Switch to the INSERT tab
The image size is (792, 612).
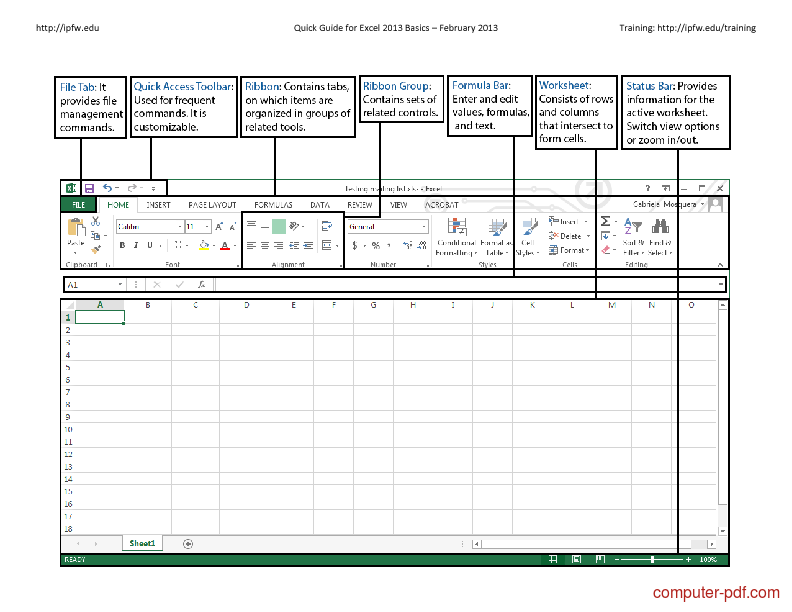point(158,205)
